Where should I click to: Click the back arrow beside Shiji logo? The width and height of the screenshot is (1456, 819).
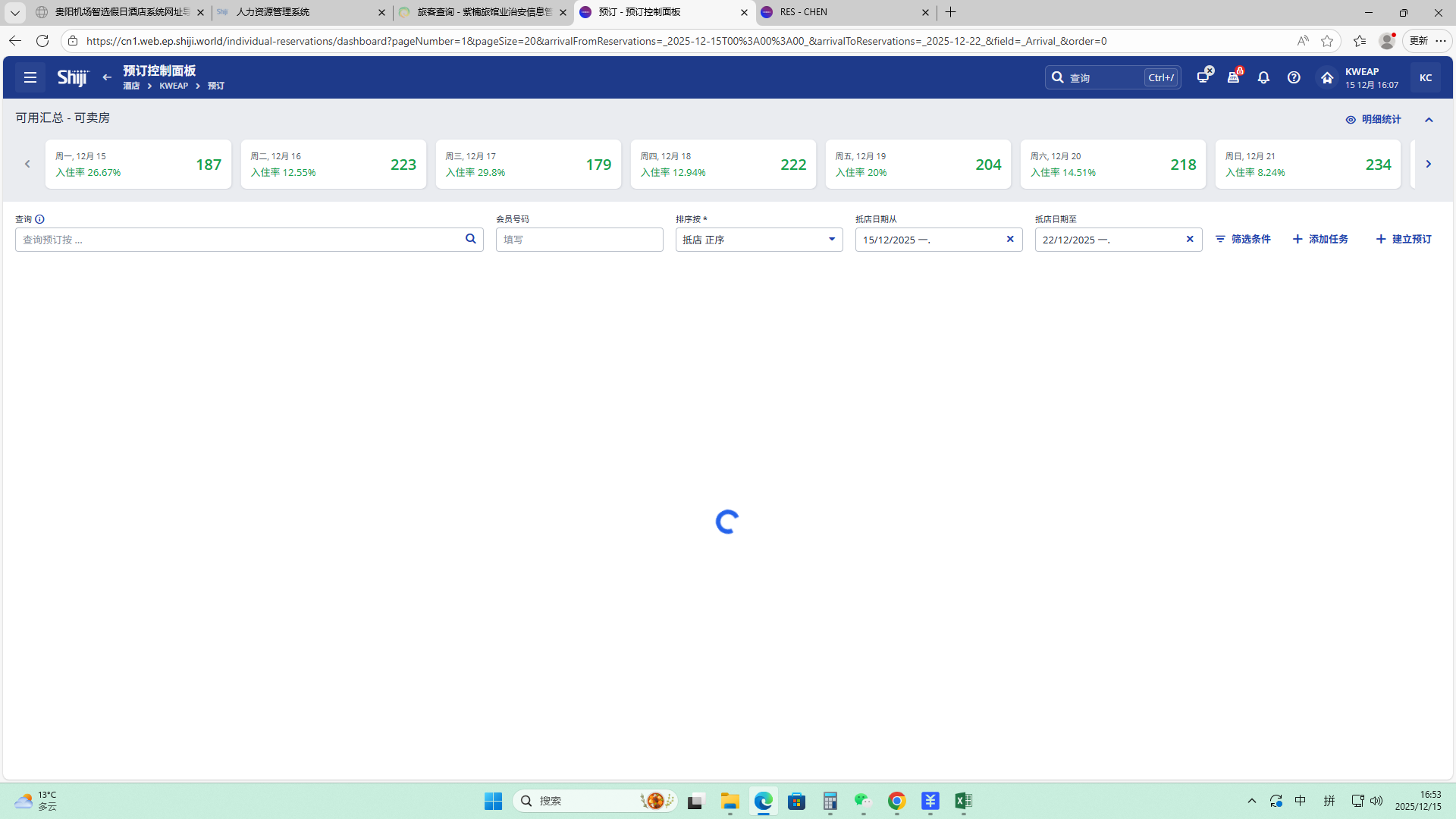(x=107, y=77)
